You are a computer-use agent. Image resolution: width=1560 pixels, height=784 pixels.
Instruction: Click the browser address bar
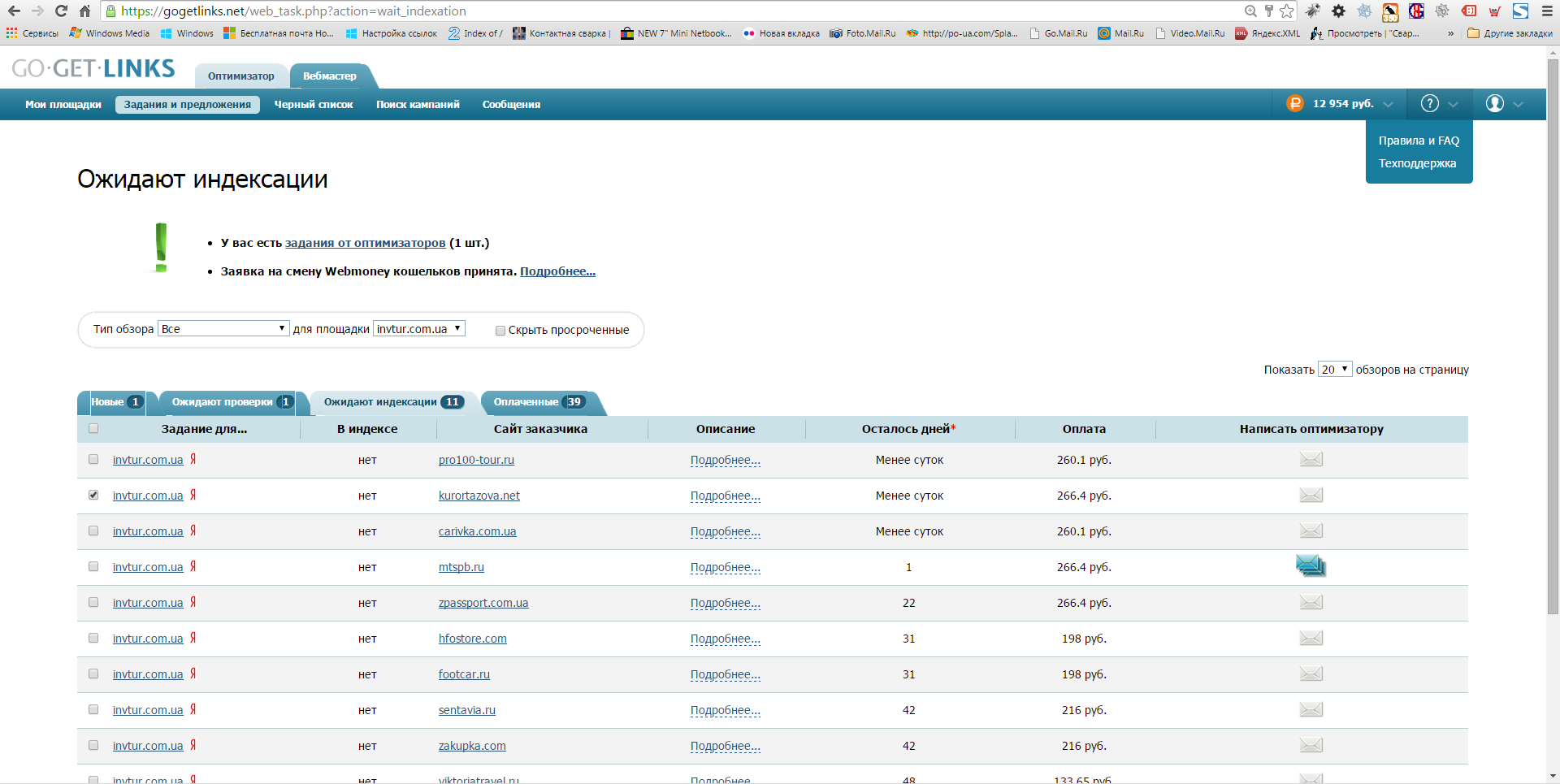[674, 11]
